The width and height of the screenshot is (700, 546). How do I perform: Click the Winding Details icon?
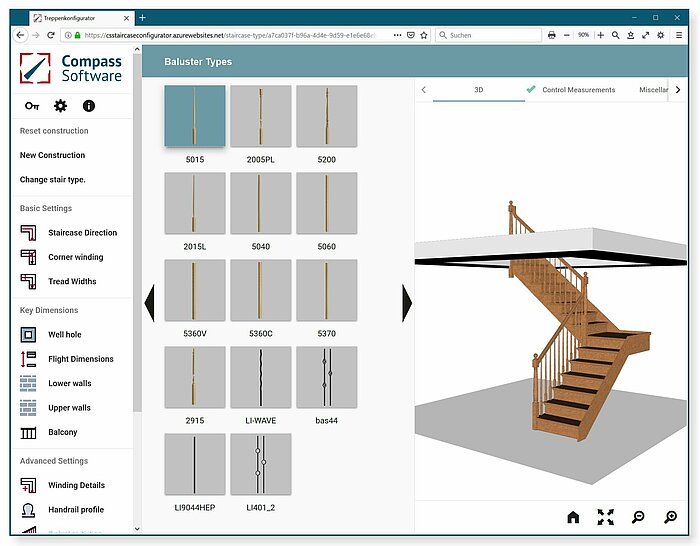click(x=28, y=485)
